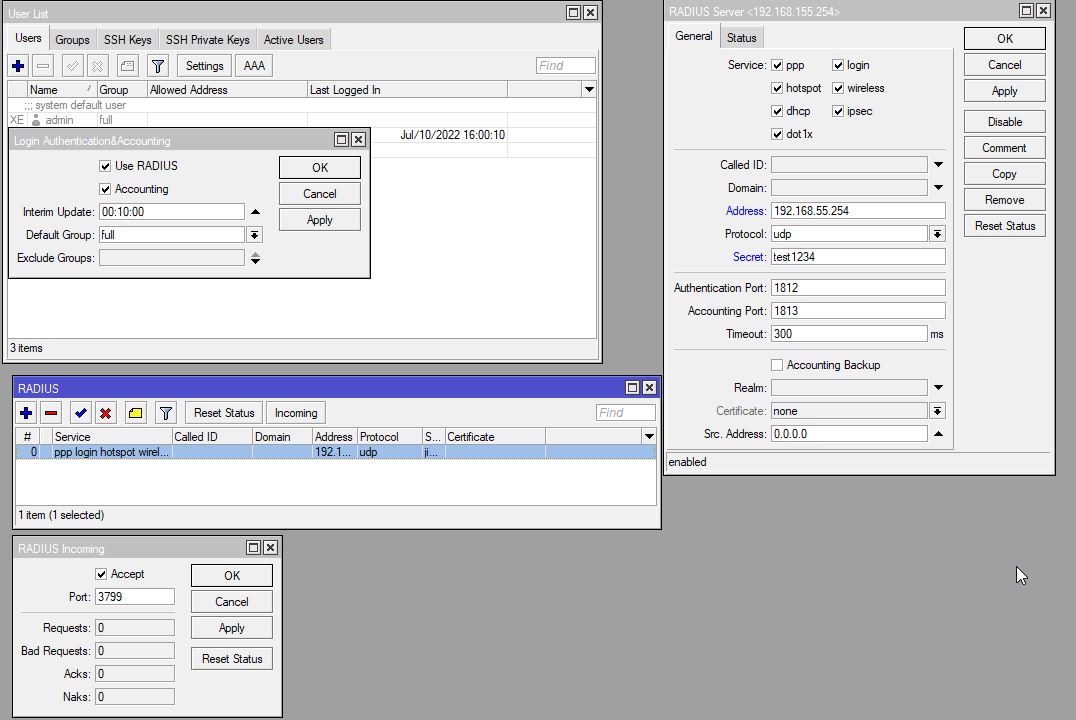Open the Default Group dropdown
1076x720 pixels.
[x=255, y=235]
